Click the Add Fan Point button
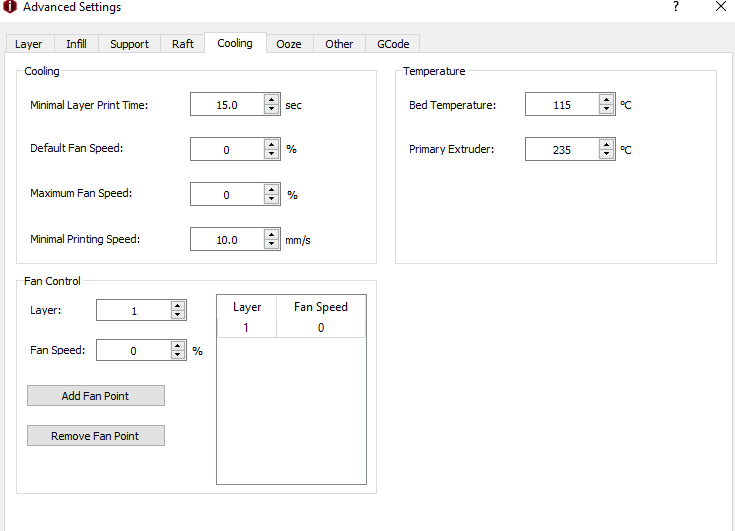 coord(95,396)
